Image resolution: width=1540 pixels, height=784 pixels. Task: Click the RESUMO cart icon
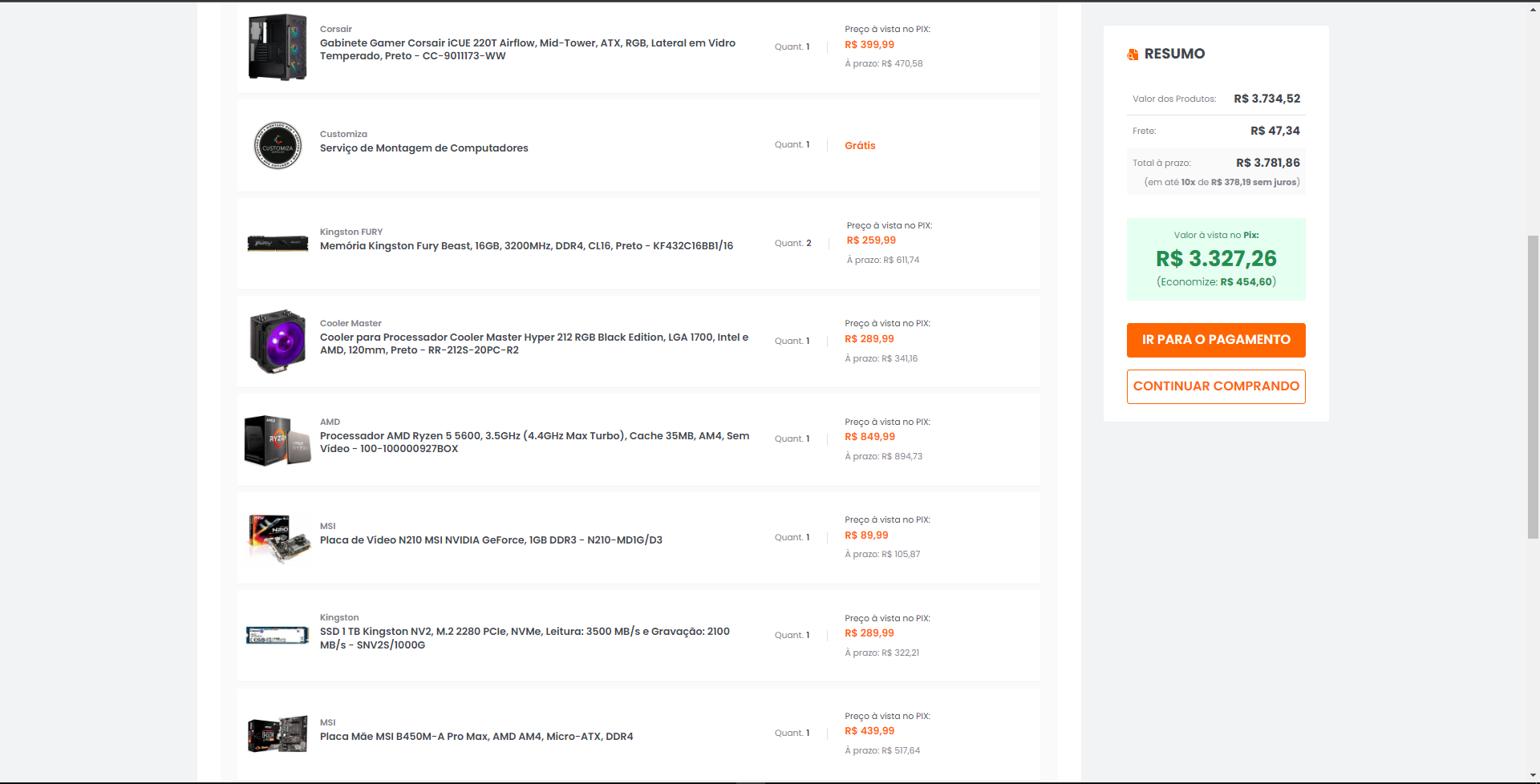coord(1133,55)
